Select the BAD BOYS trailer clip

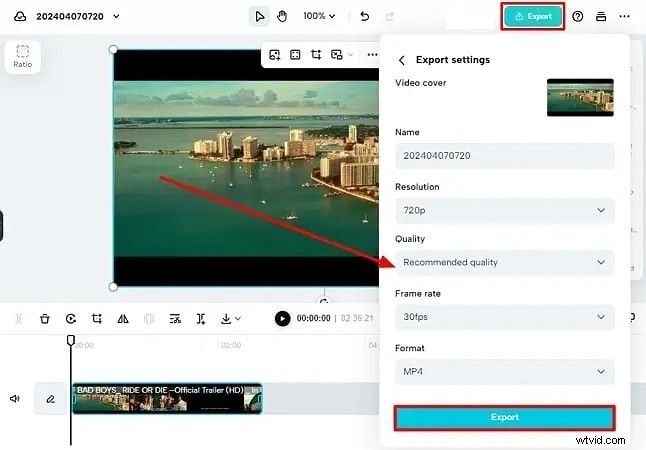click(167, 398)
